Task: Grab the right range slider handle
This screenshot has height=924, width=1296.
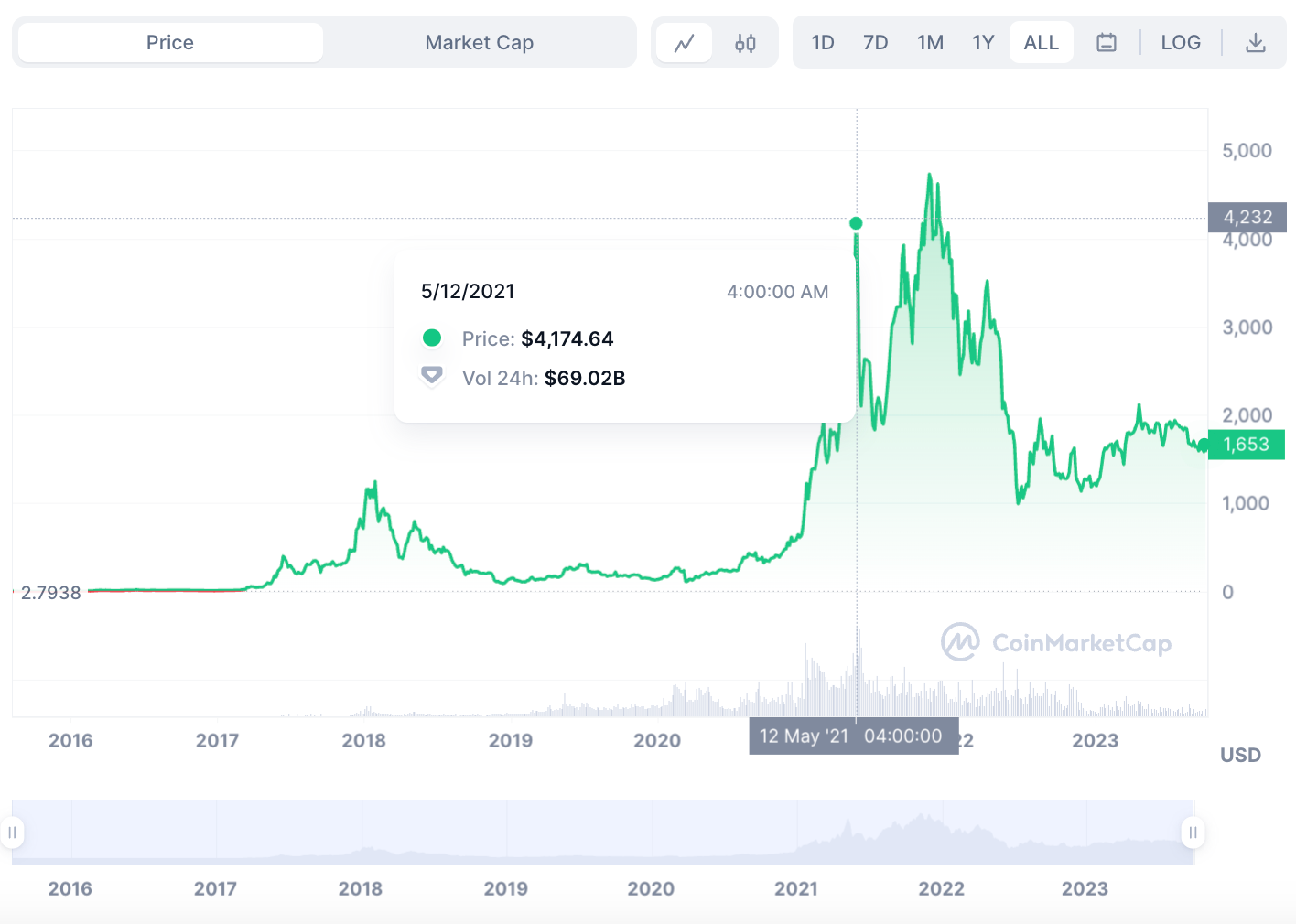Action: point(1193,833)
